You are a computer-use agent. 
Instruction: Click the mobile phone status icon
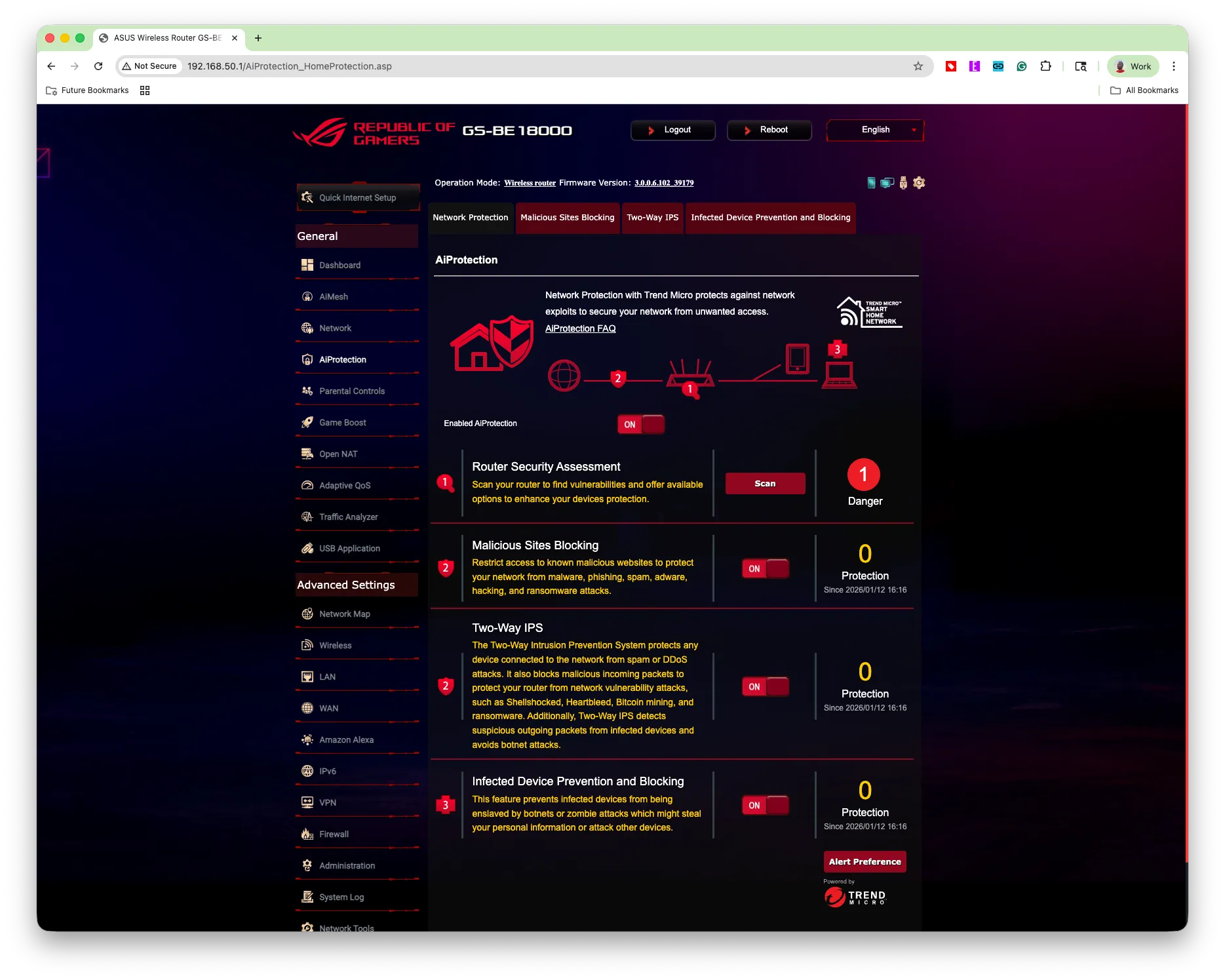tap(871, 183)
